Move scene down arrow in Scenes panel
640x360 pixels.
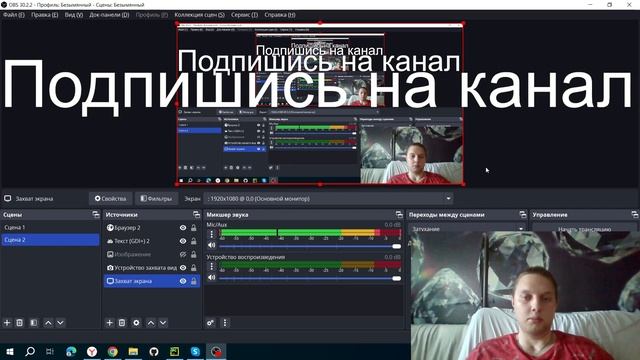tap(60, 323)
